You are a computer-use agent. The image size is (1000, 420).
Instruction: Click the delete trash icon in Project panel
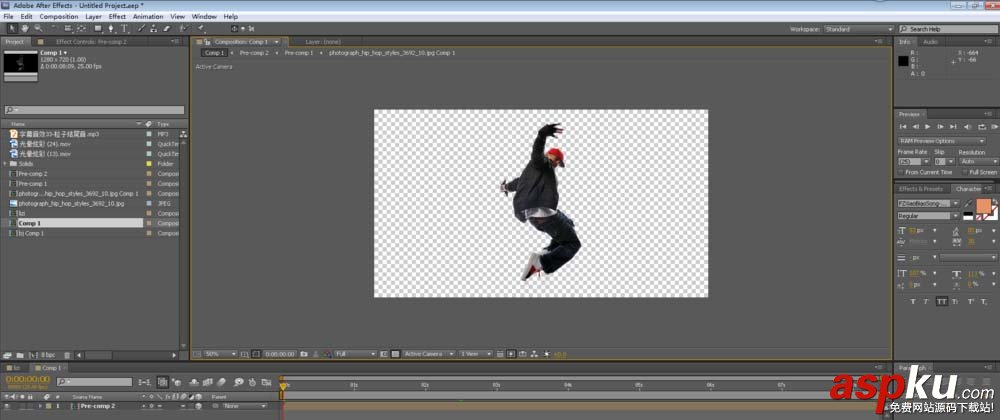coord(67,355)
